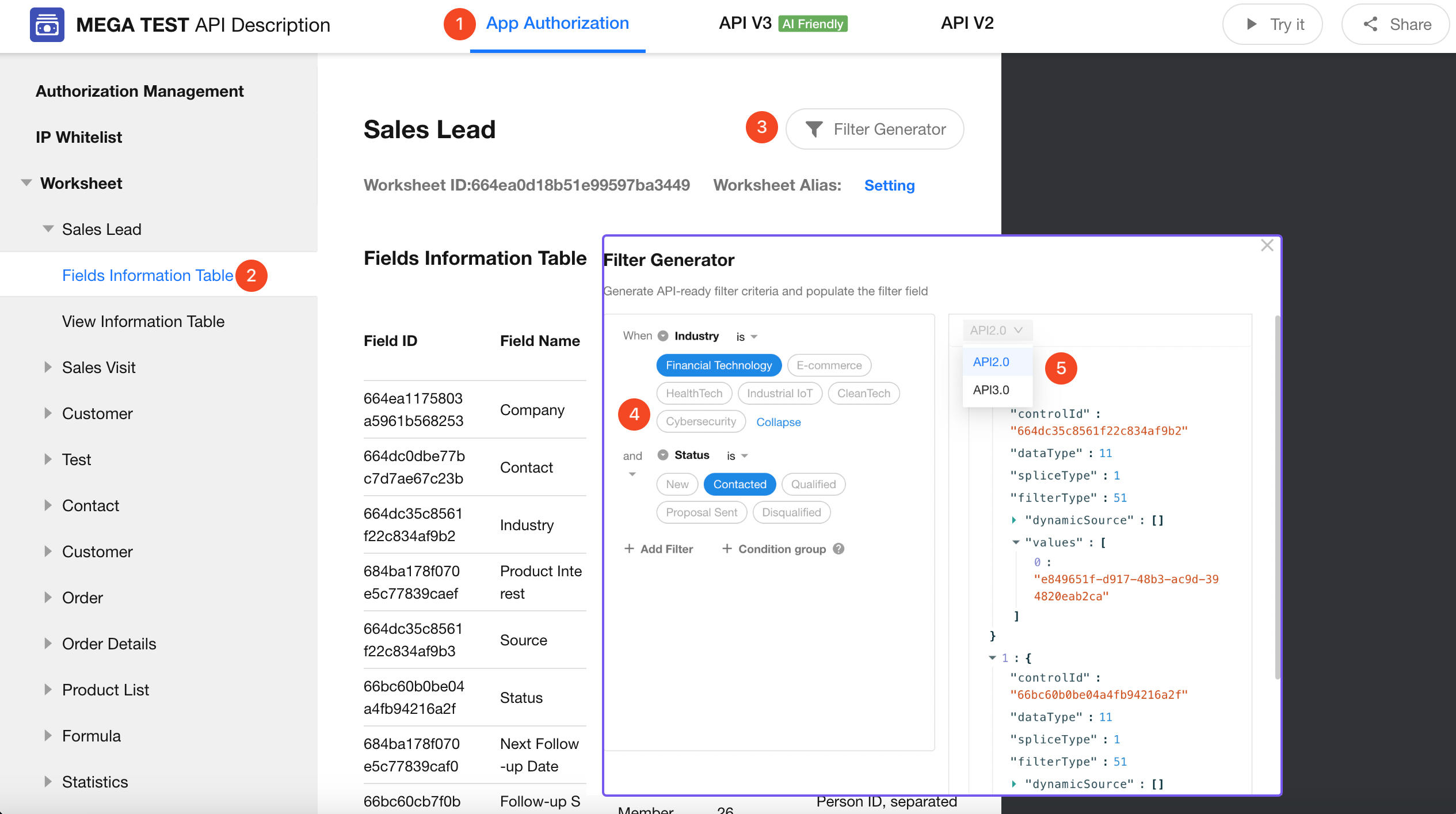
Task: Click the MEGA TEST app logo icon
Action: click(47, 25)
